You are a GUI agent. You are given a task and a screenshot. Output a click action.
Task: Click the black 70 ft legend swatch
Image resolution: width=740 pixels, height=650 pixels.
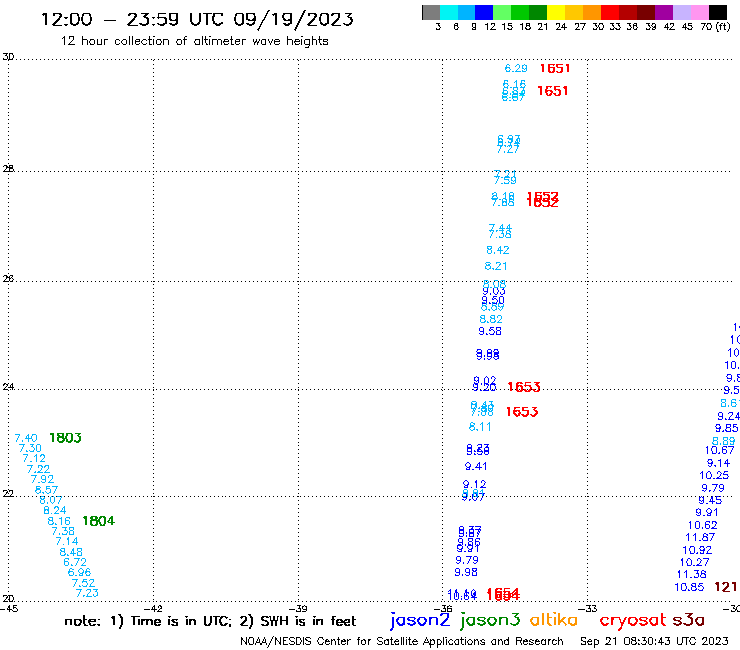718,12
